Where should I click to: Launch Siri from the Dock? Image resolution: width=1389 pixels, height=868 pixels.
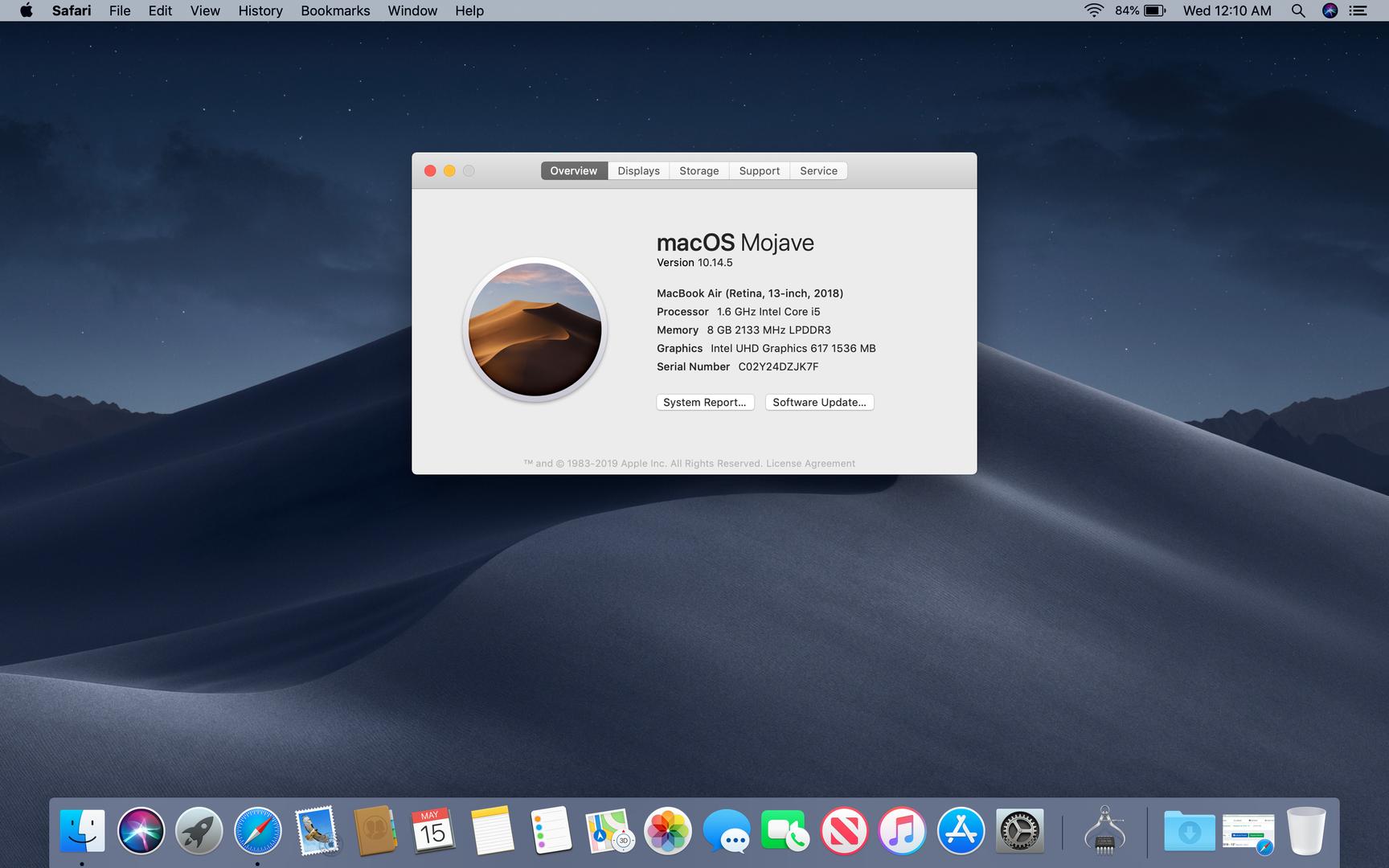[141, 831]
